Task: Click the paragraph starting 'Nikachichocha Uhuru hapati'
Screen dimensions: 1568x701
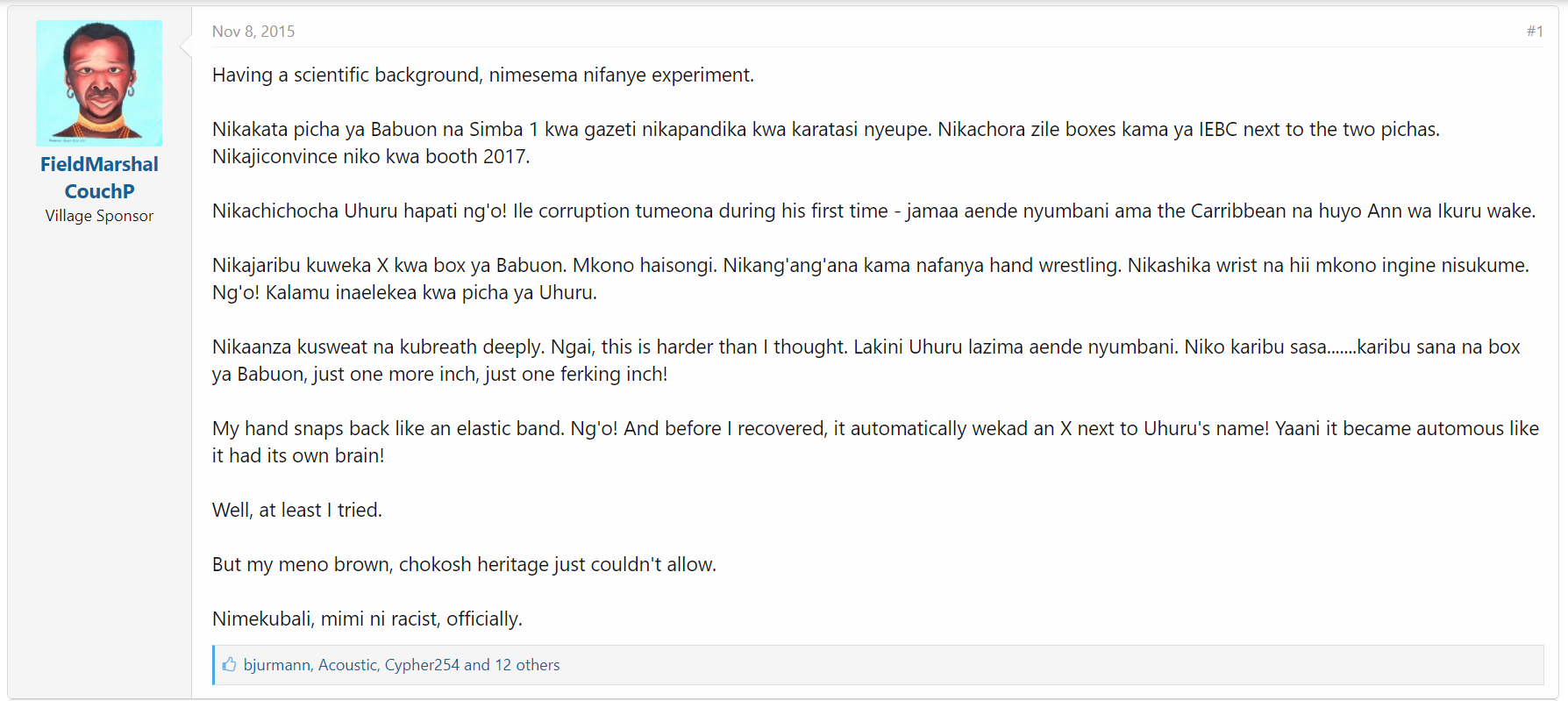Action: point(873,211)
